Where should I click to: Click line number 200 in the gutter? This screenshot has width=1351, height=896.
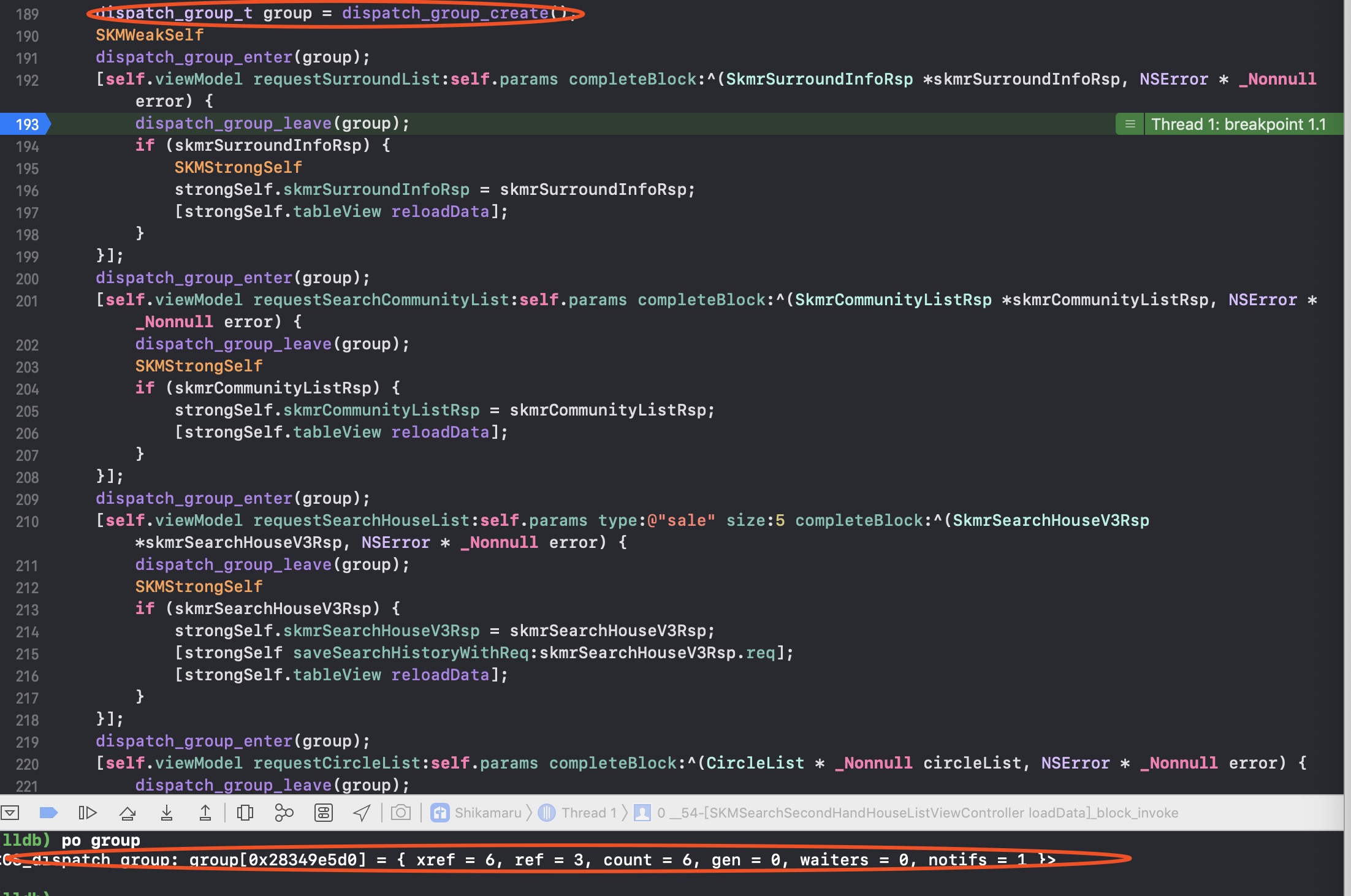(x=27, y=279)
